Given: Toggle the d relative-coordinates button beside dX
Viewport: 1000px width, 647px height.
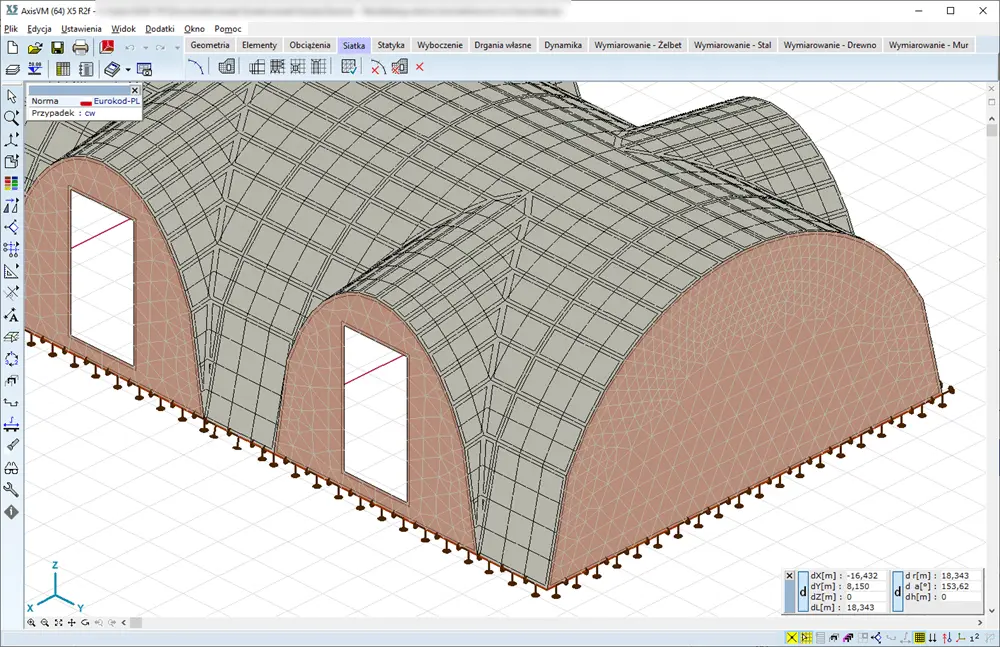Looking at the screenshot, I should (803, 591).
